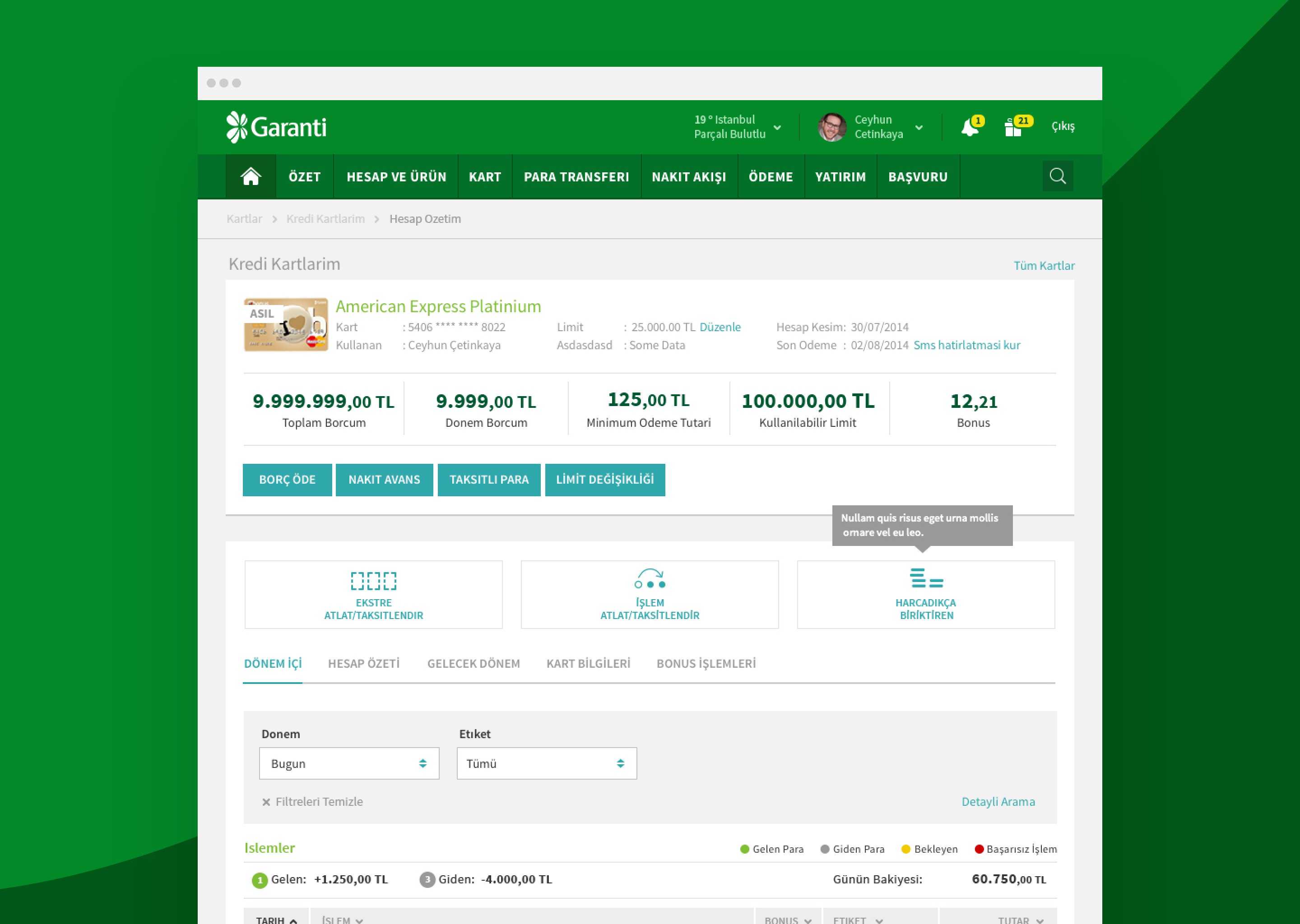The width and height of the screenshot is (1300, 924).
Task: Open the KART menu
Action: (x=485, y=177)
